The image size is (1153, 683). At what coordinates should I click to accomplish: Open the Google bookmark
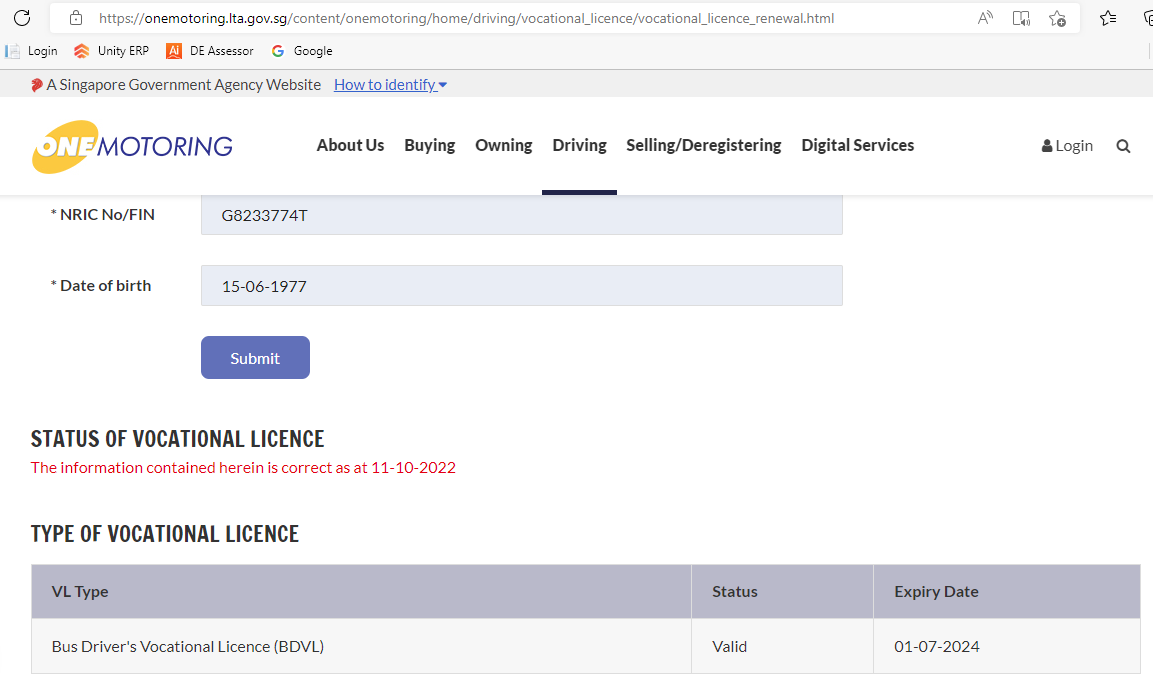302,51
